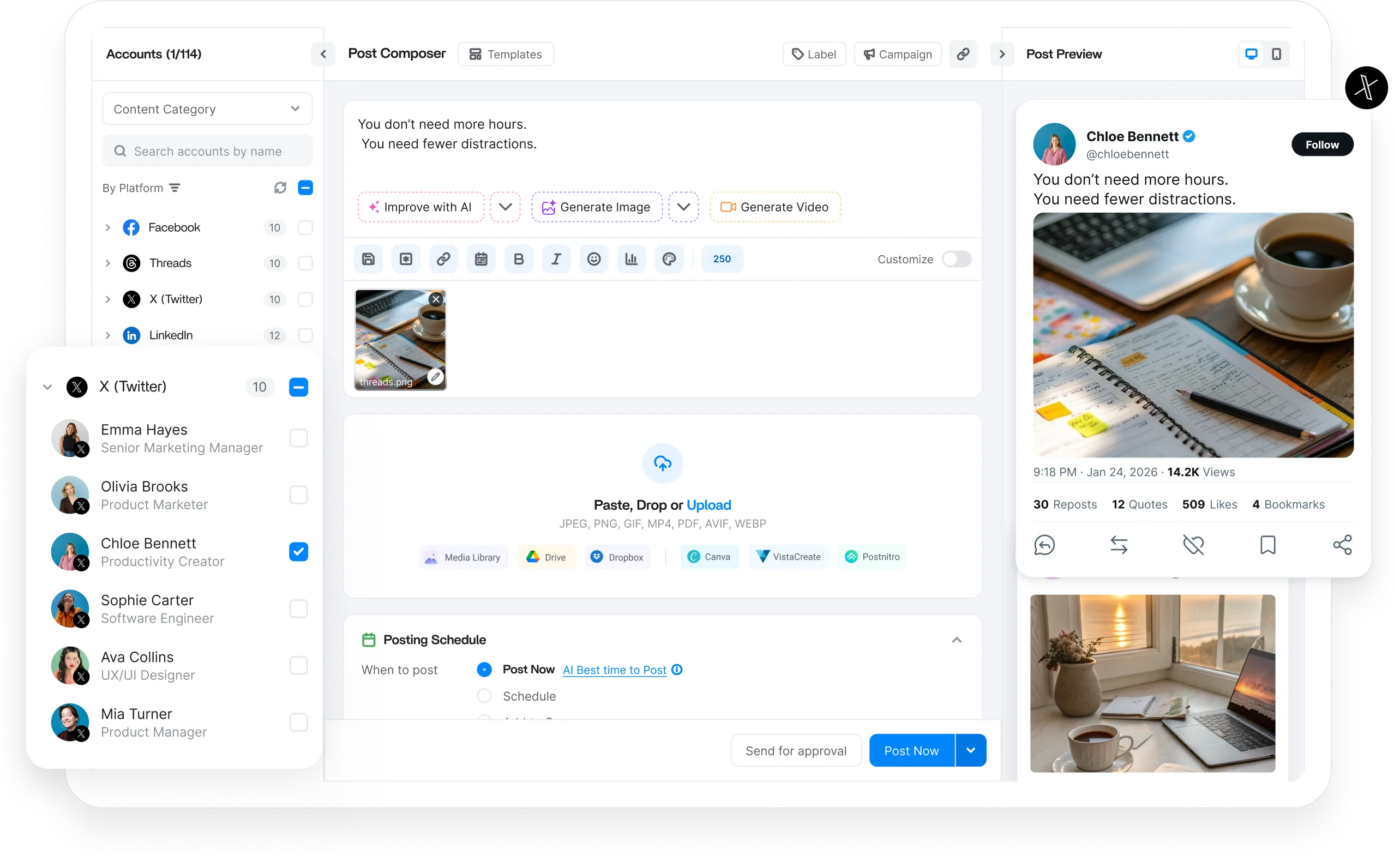Click the repost icon in post preview

pyautogui.click(x=1119, y=545)
